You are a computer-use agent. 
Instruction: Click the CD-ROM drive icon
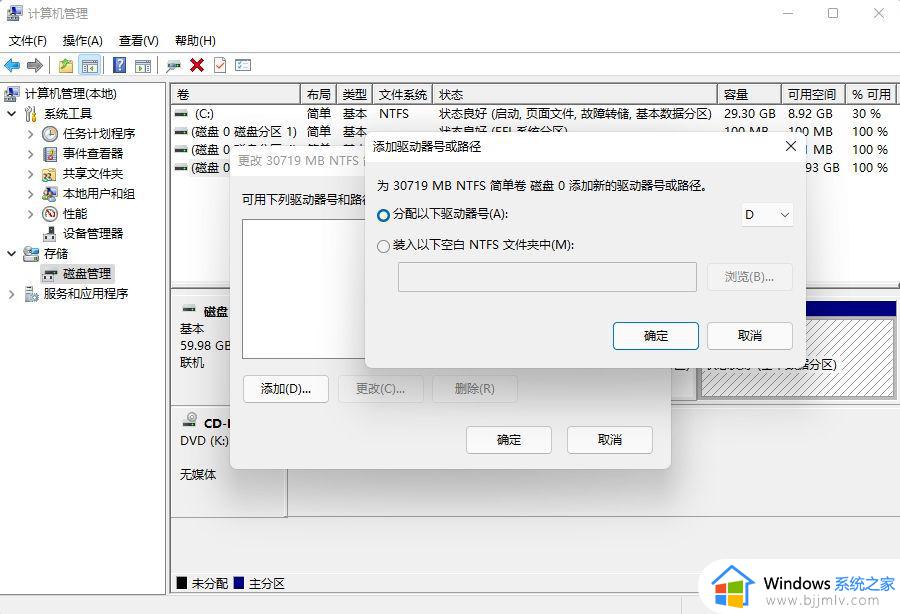coord(190,420)
